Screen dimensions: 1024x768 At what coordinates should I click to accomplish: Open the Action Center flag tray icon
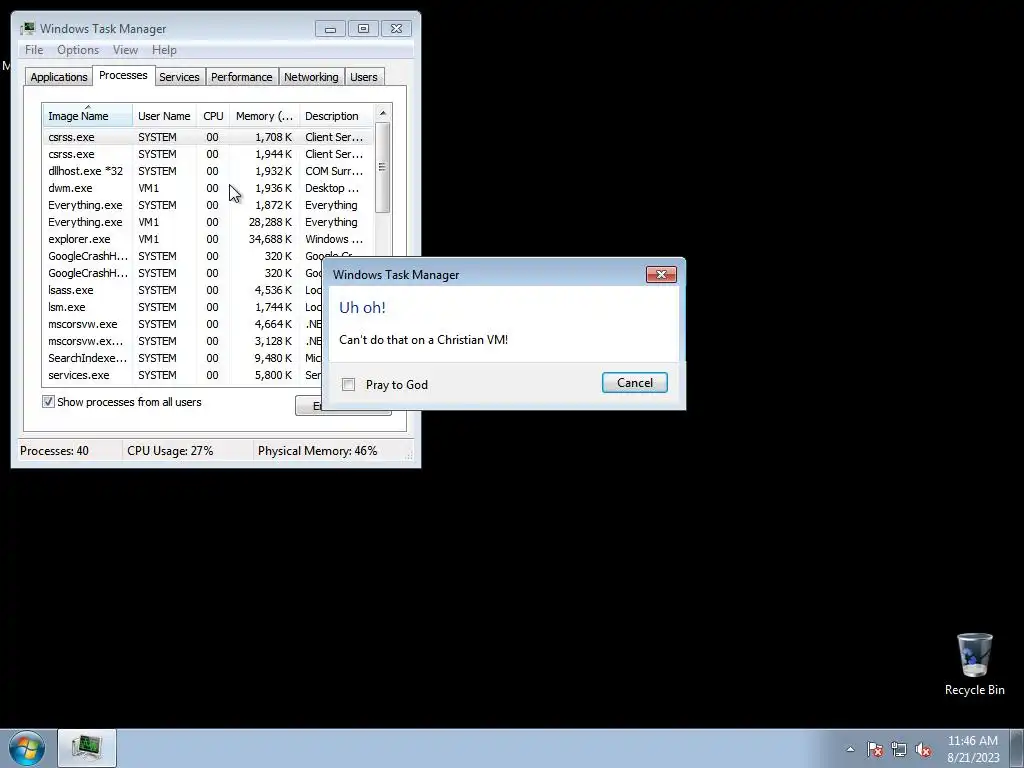click(x=875, y=749)
